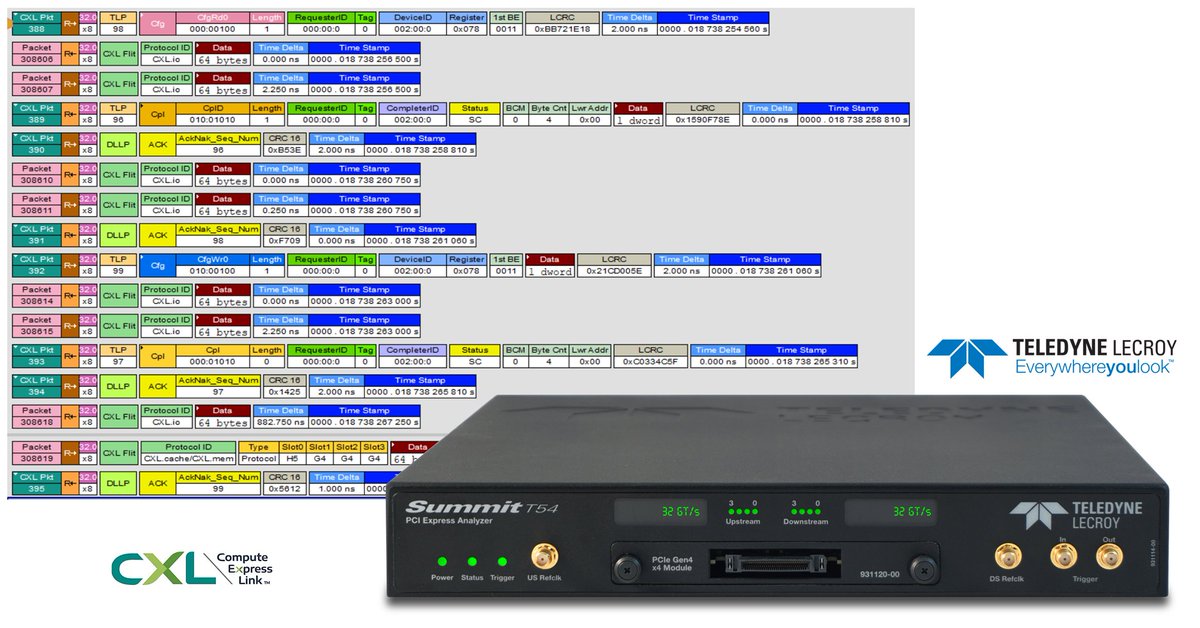The width and height of the screenshot is (1200, 628).
Task: Click the R← direction cell of Packet 308606
Action: point(70,54)
